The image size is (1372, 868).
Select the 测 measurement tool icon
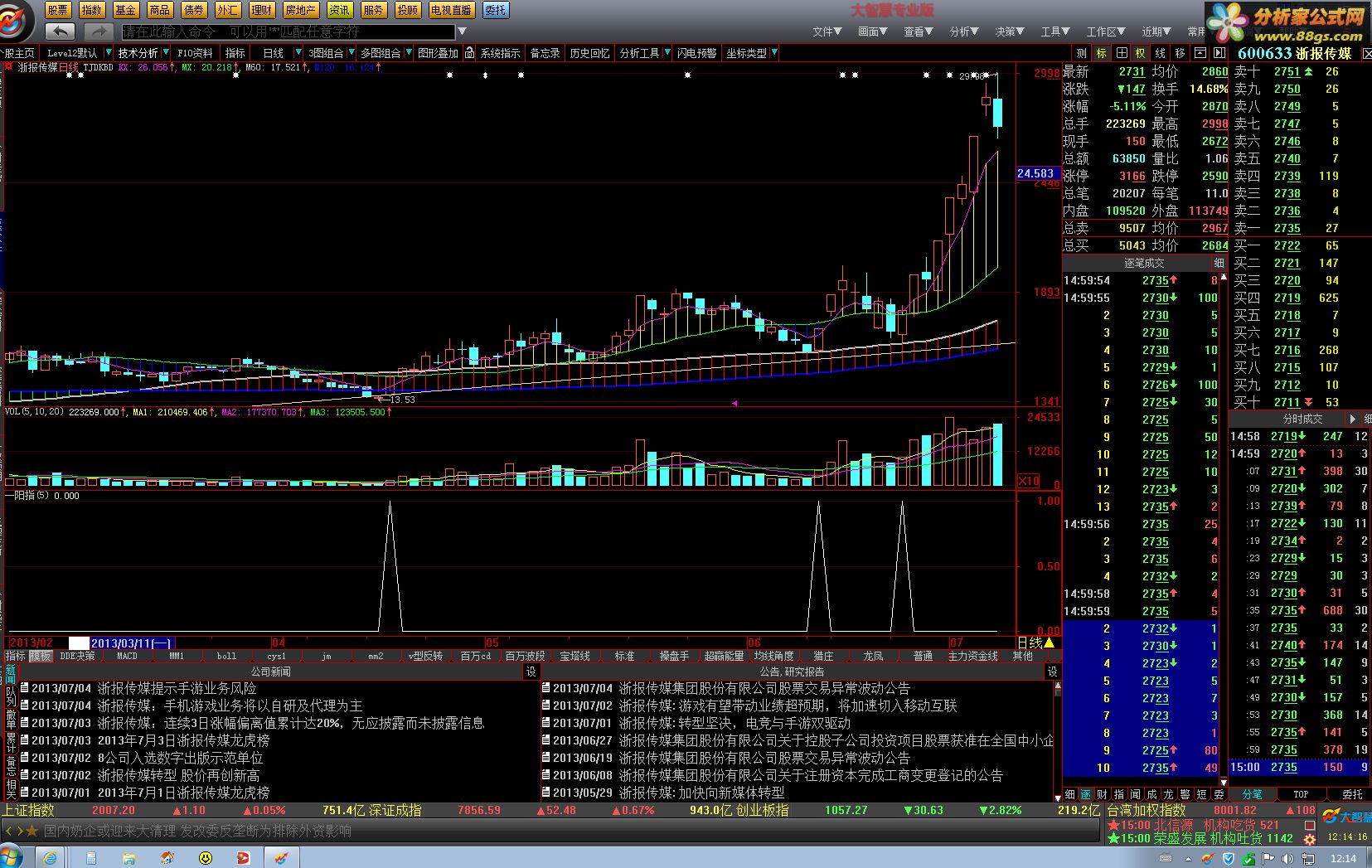(x=1081, y=52)
